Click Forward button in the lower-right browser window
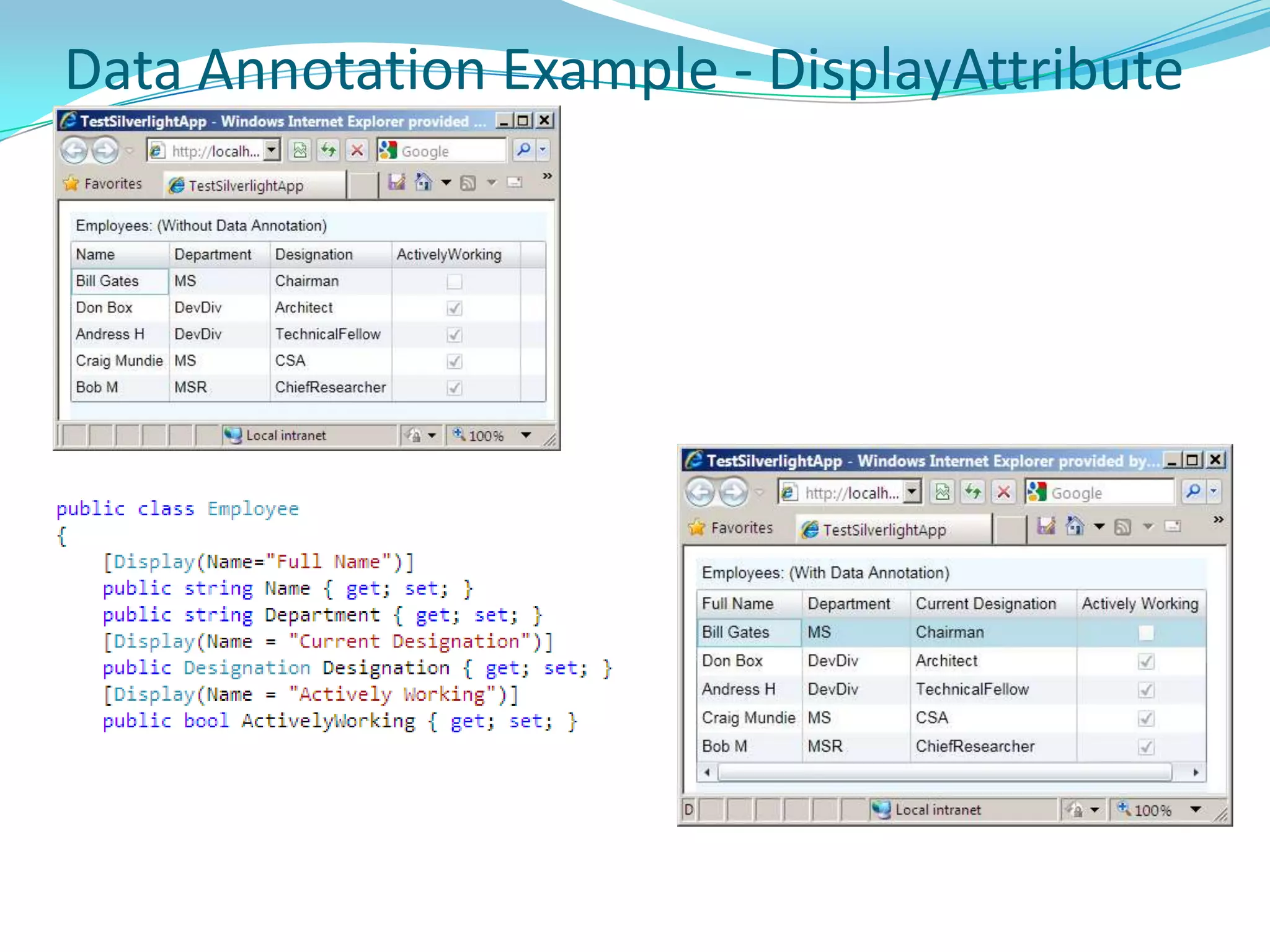Viewport: 1270px width, 952px height. (734, 493)
